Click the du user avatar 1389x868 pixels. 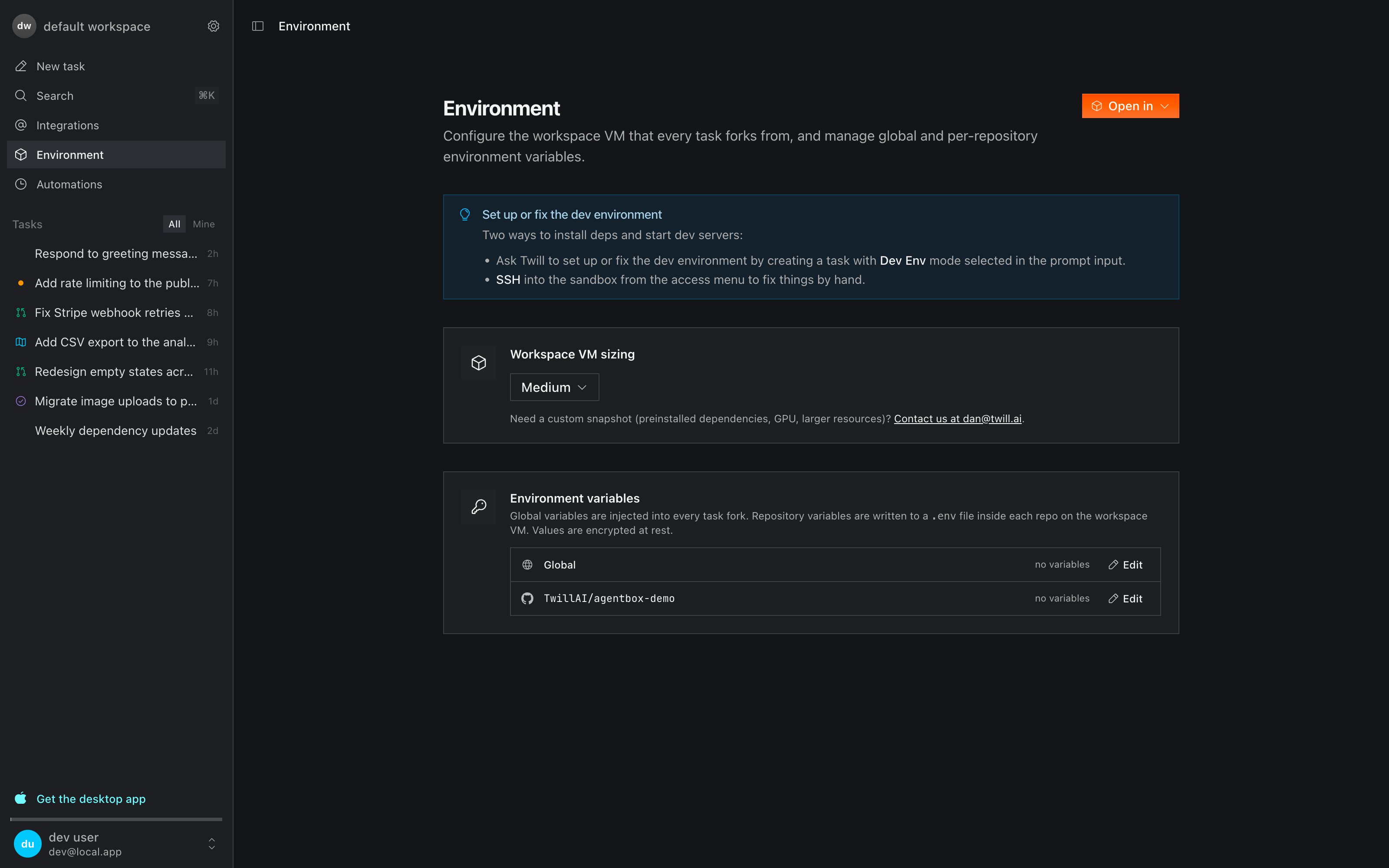[x=27, y=844]
